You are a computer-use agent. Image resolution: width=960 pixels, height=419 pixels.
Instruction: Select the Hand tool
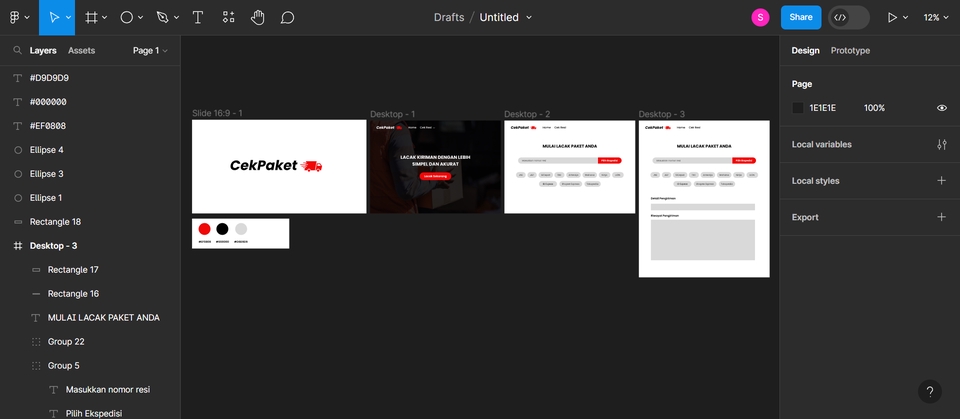click(x=258, y=17)
